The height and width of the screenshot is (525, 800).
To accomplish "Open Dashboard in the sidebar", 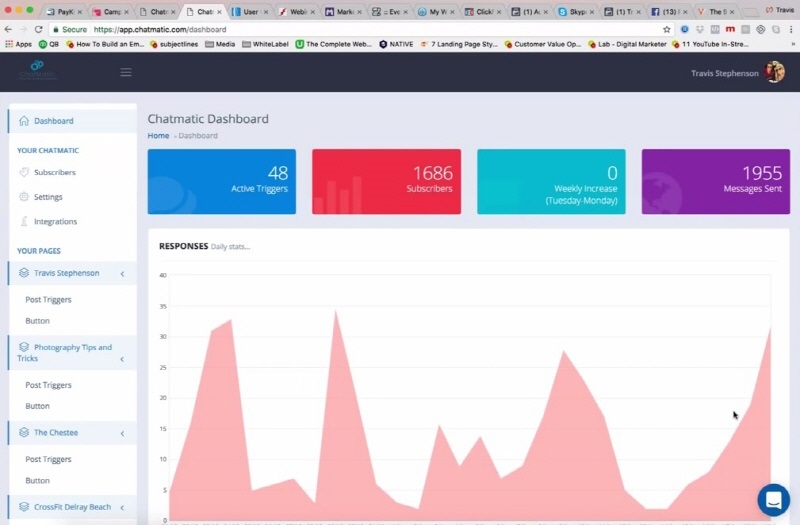I will [x=72, y=121].
